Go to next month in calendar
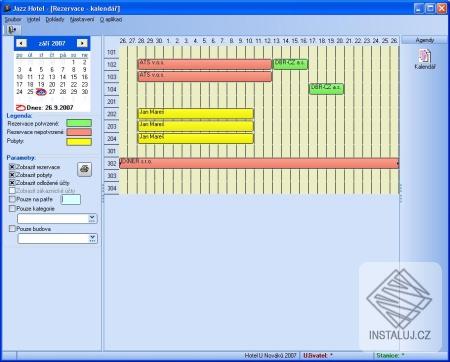Image resolution: width=450 pixels, height=362 pixels. tap(82, 43)
